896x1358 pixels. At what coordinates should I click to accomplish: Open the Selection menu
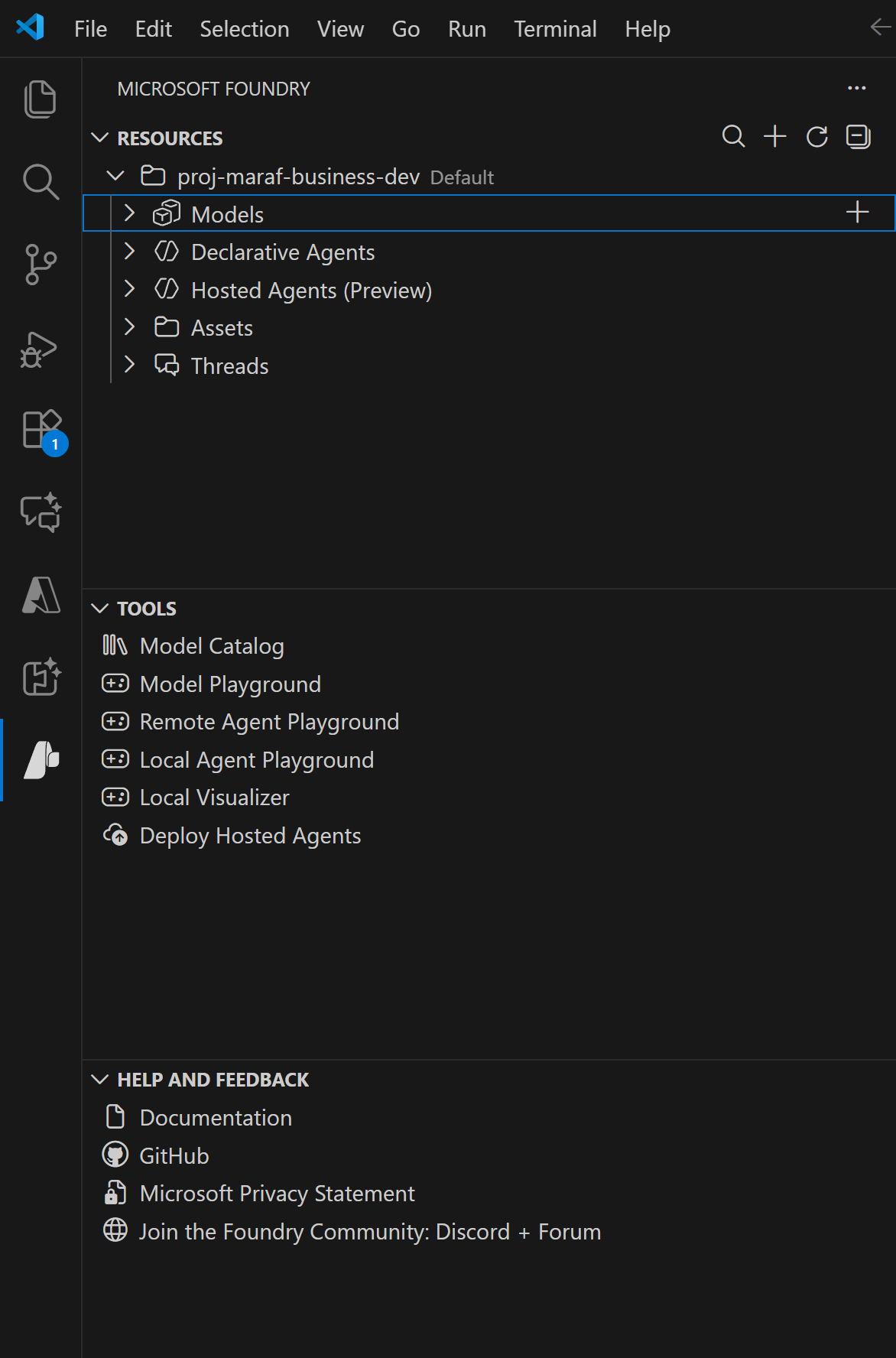coord(244,29)
